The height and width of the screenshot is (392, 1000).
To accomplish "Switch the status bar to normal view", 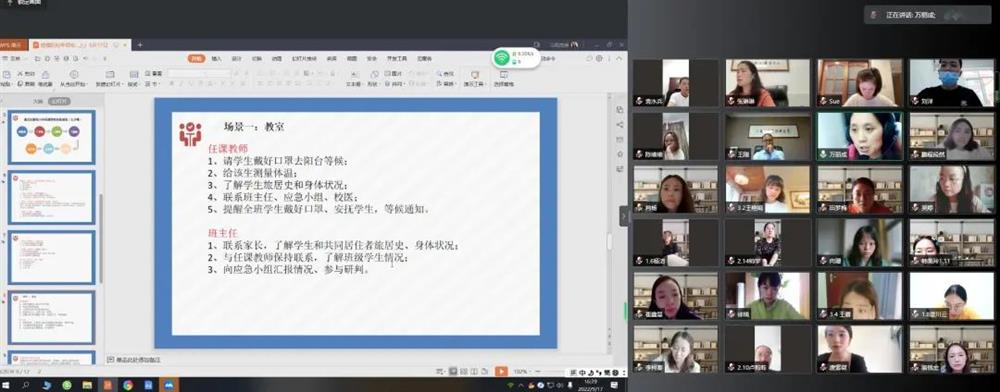I will coord(453,371).
